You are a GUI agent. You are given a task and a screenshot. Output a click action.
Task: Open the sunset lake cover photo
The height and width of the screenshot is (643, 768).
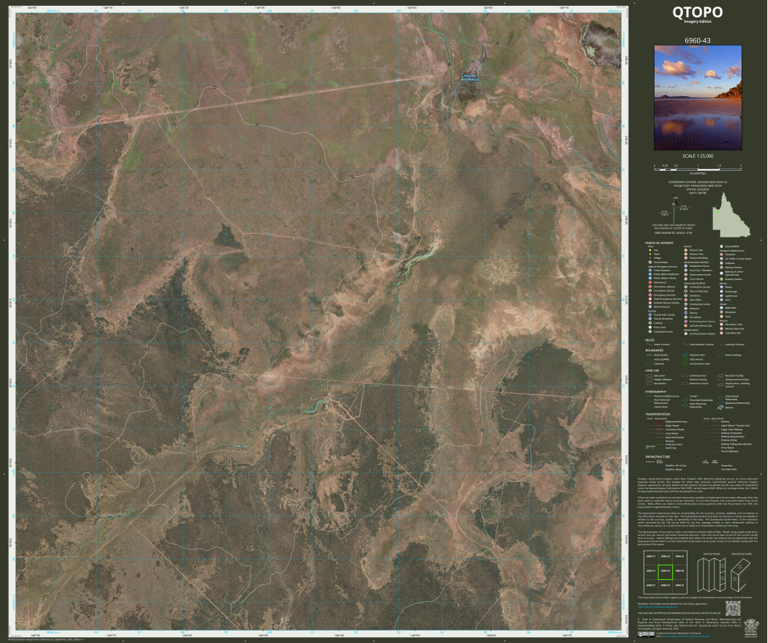(697, 98)
